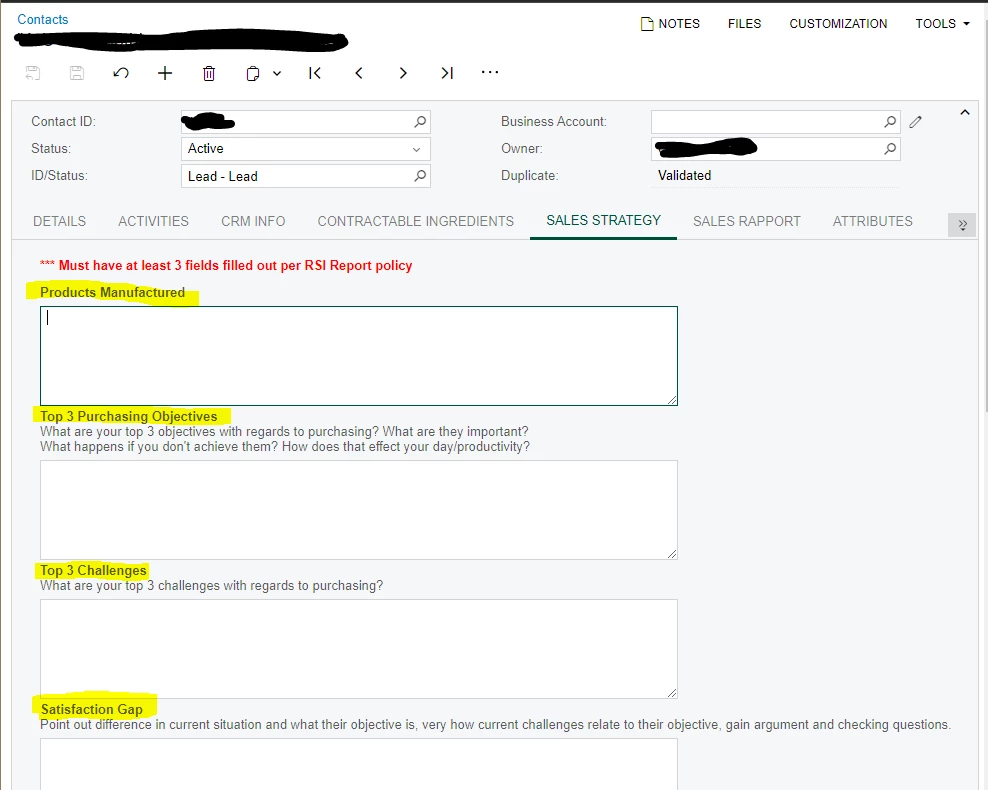Image resolution: width=988 pixels, height=790 pixels.
Task: Open the Notes panel
Action: coord(670,24)
